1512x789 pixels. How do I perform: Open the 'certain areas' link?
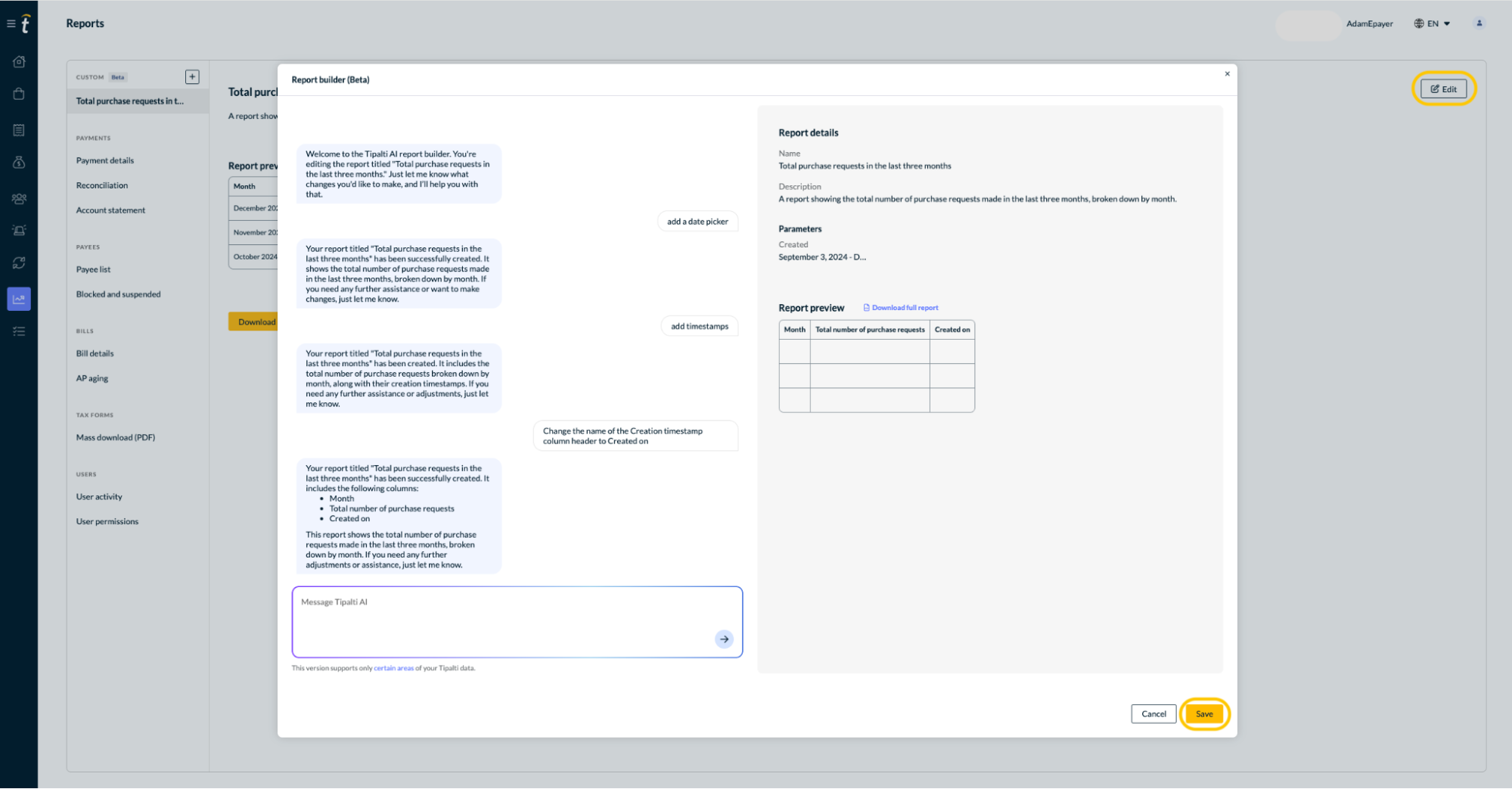point(393,668)
